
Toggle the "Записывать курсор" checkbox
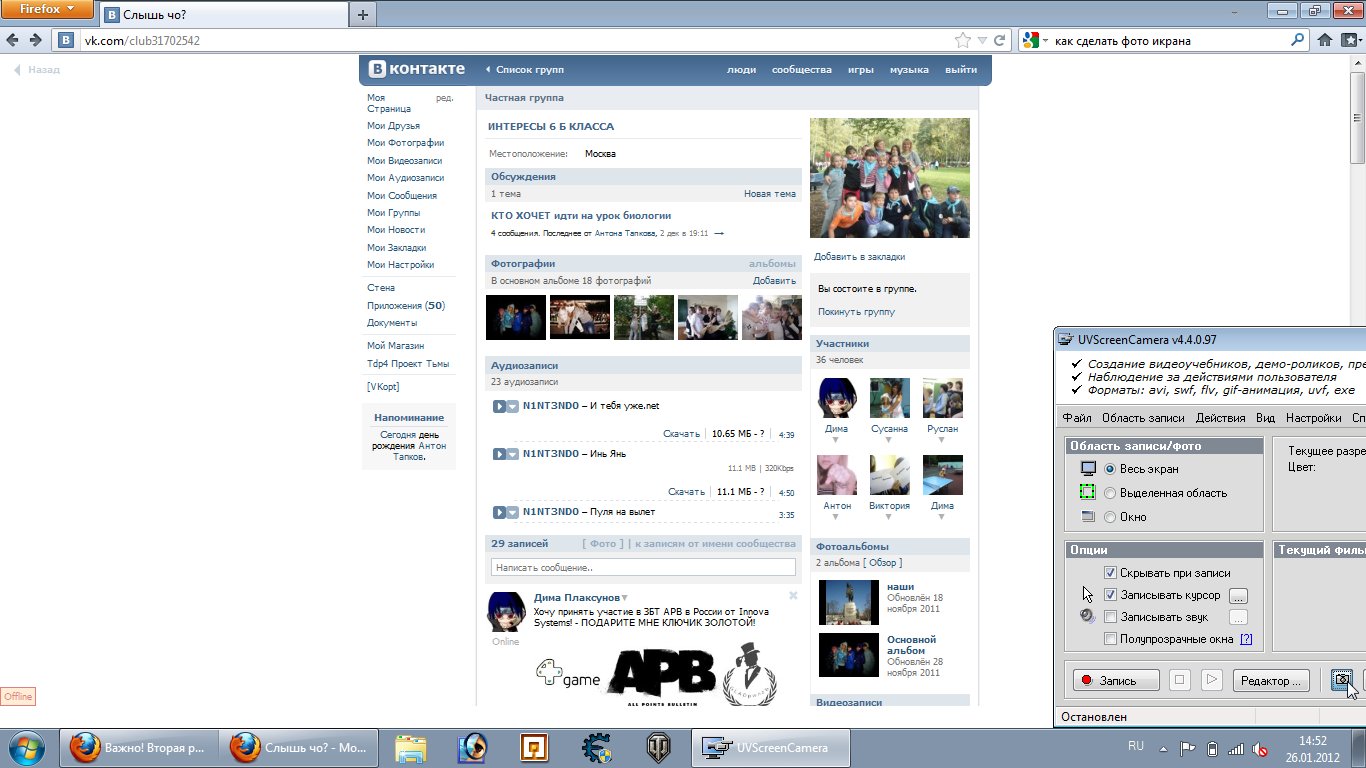(1110, 595)
